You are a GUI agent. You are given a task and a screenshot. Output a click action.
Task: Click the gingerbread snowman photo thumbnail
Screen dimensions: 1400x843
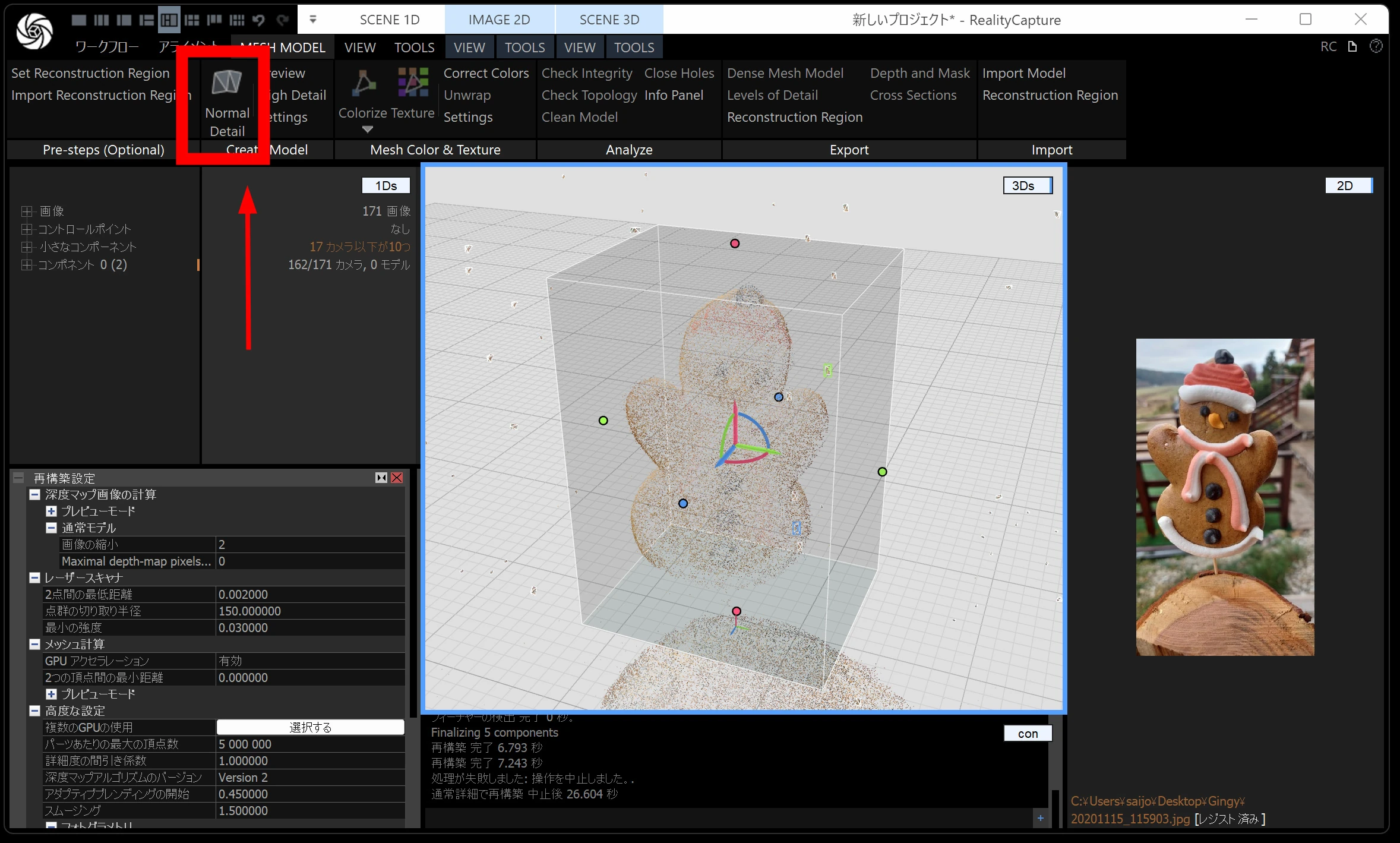coord(1225,497)
